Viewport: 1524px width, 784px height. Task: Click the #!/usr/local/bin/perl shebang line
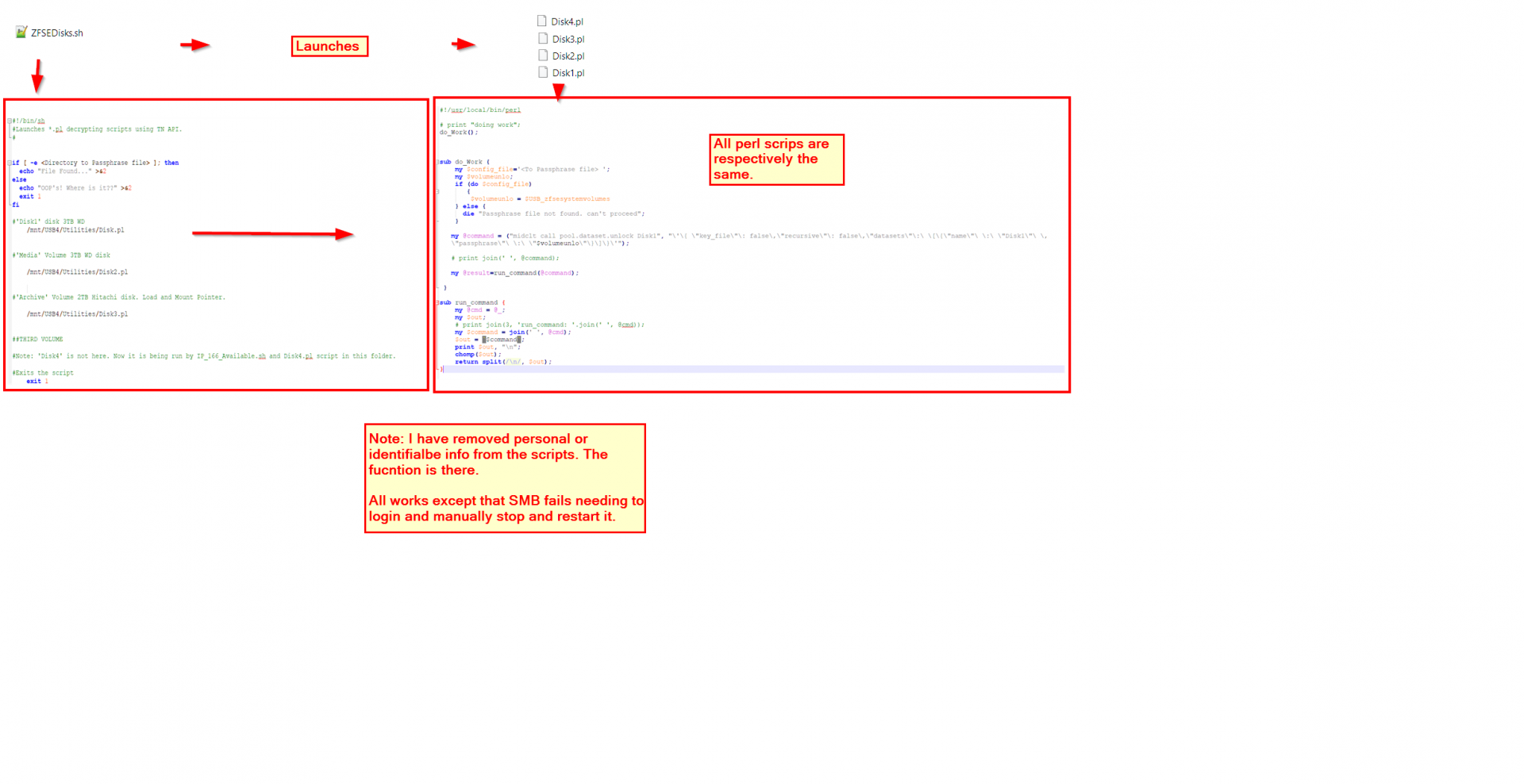[480, 110]
